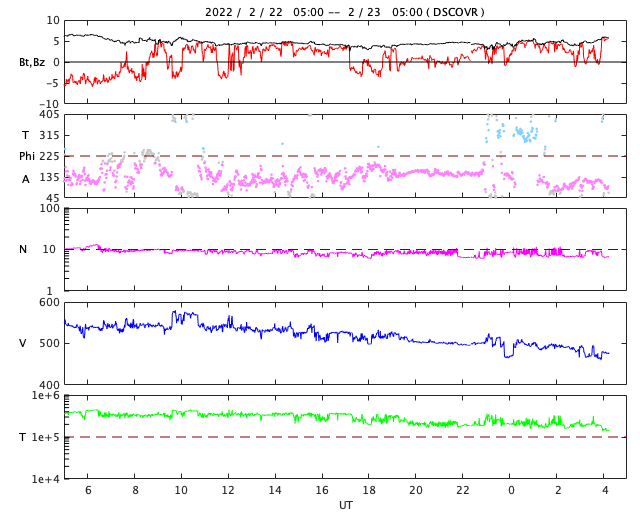
Task: Select the '1e+4' temperature tick
Action: pos(46,479)
